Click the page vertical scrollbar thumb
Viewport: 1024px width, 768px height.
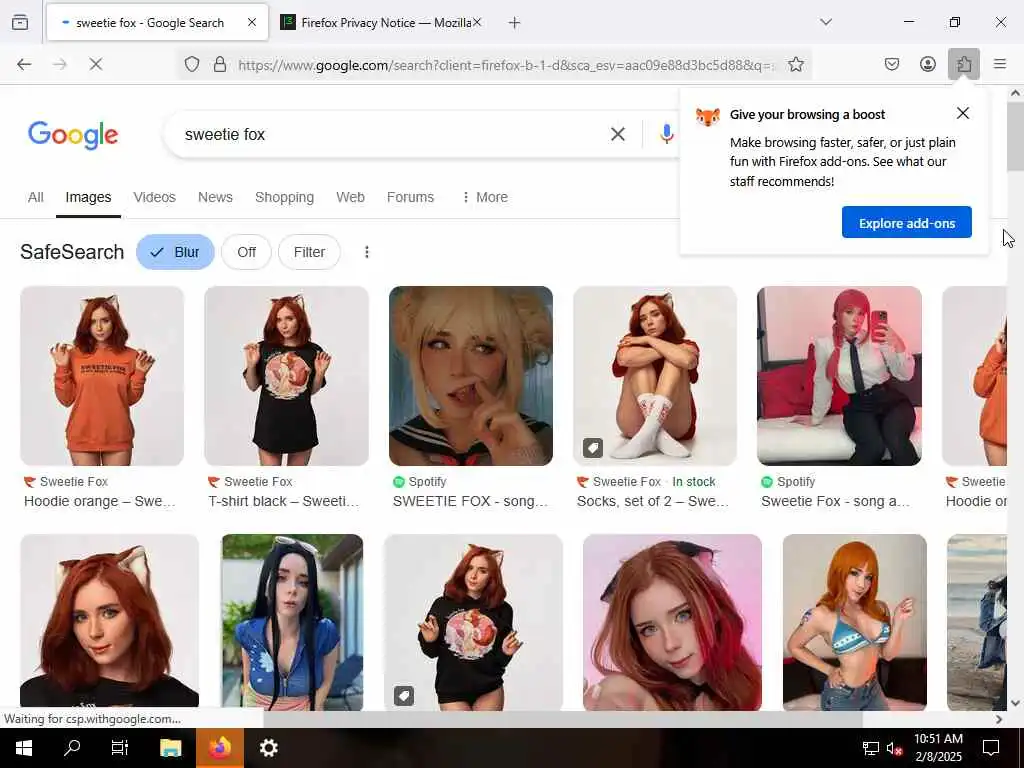[x=1015, y=136]
